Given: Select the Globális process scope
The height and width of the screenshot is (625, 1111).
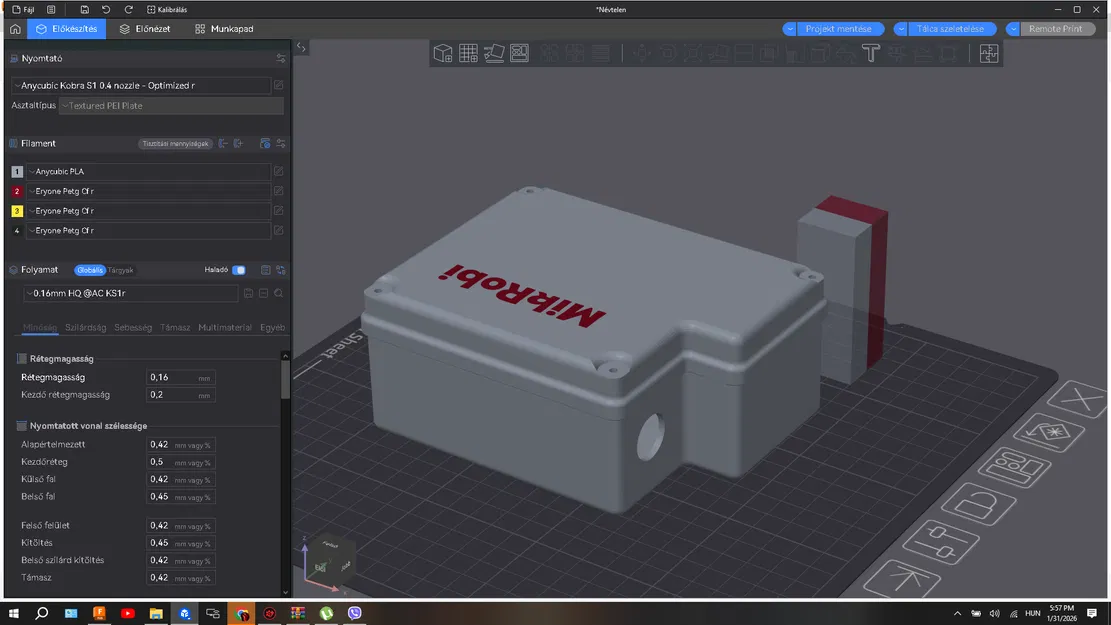Looking at the screenshot, I should (89, 270).
